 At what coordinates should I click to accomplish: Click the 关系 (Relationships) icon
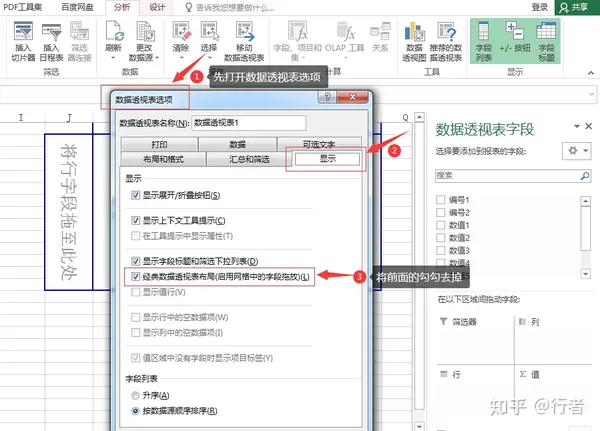[380, 31]
